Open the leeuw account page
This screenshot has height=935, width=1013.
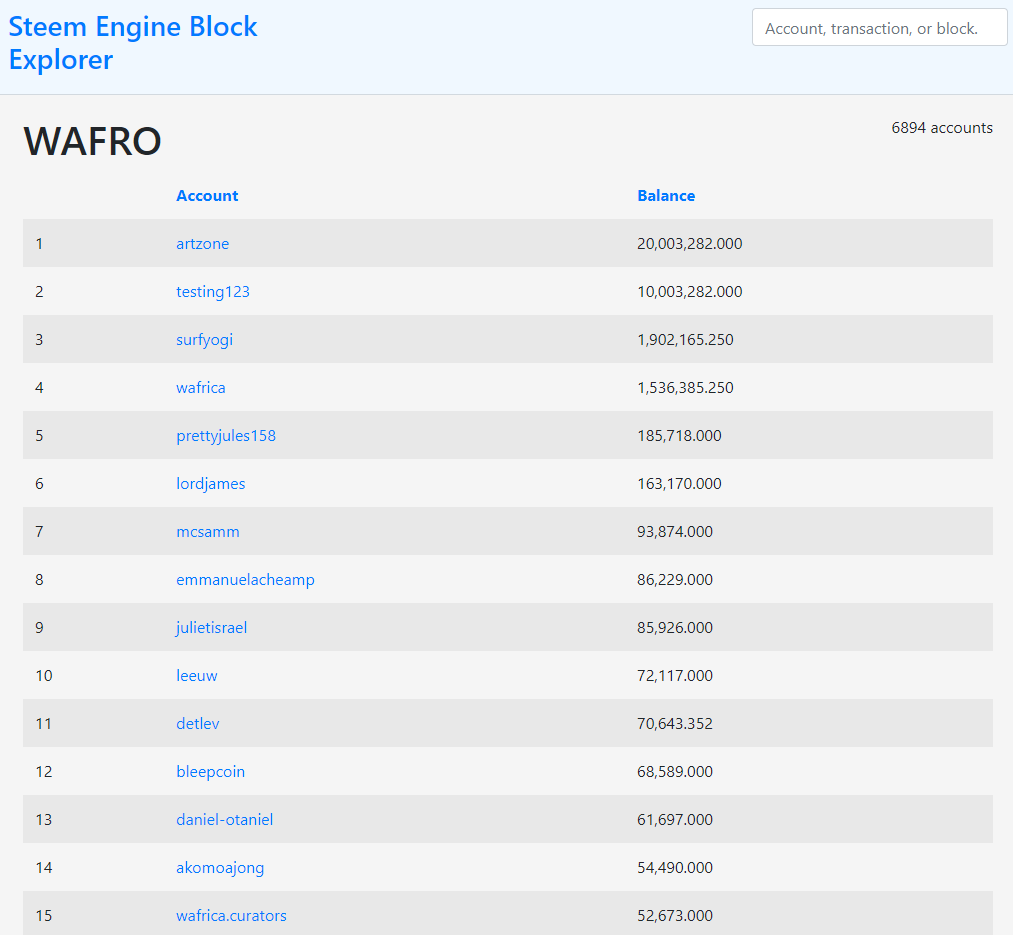point(196,676)
